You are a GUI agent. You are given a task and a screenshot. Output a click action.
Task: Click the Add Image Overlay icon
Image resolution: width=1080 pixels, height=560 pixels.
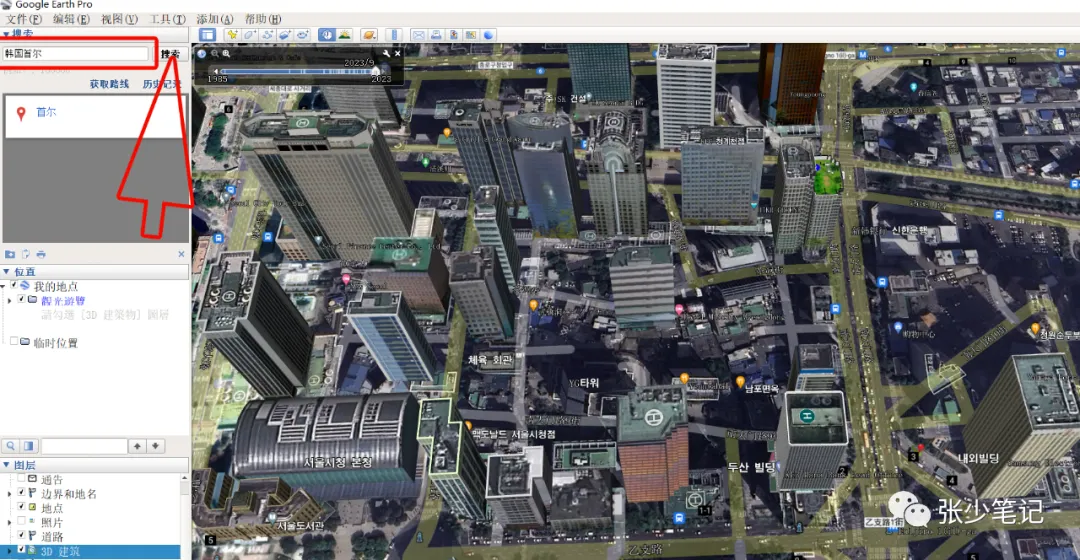[x=284, y=34]
